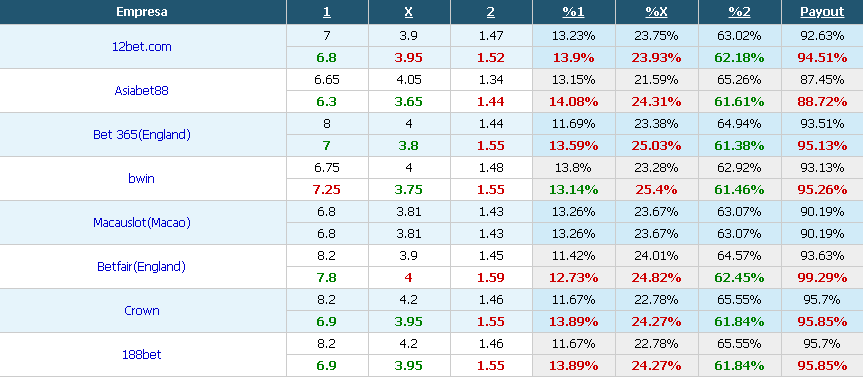Sort by the Payout header

[822, 12]
